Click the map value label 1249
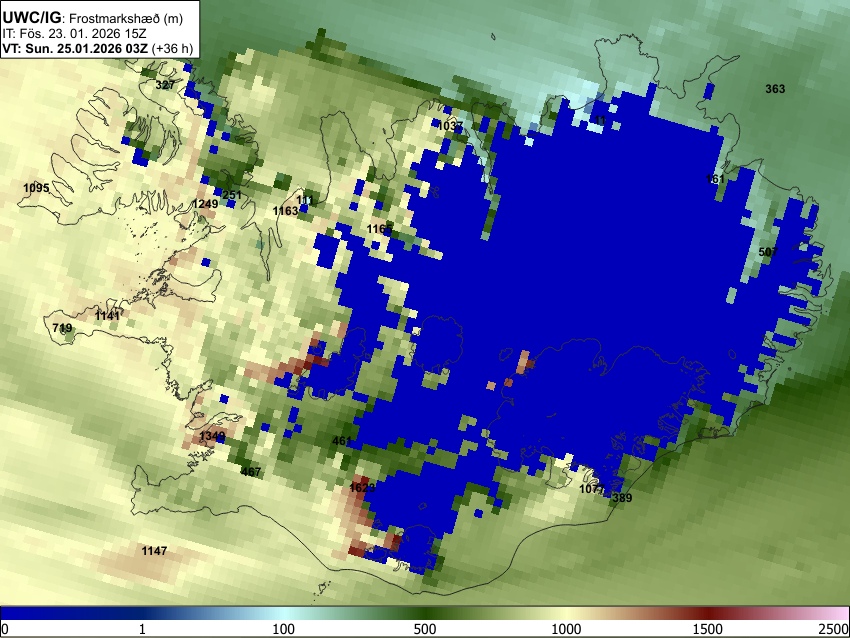This screenshot has height=638, width=850. [x=205, y=204]
